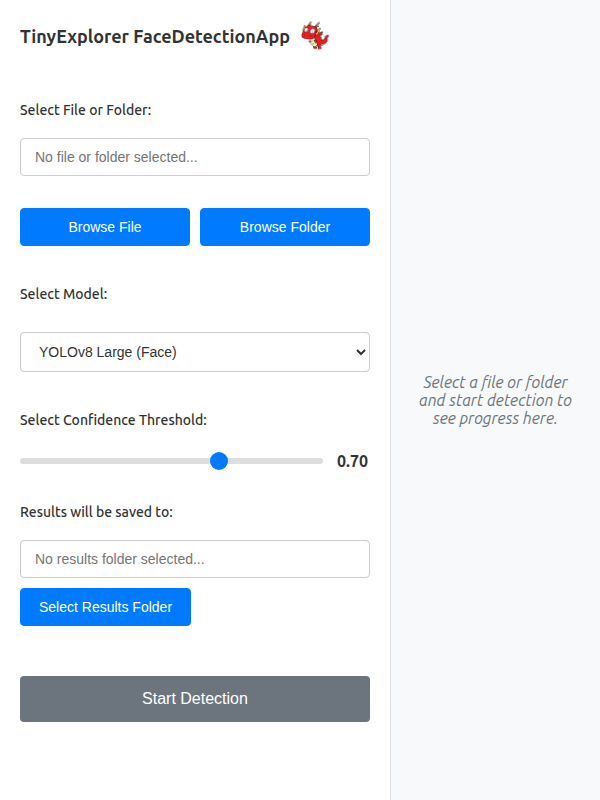Hit the Start Detection button
Viewport: 600px width, 800px height.
coord(195,699)
